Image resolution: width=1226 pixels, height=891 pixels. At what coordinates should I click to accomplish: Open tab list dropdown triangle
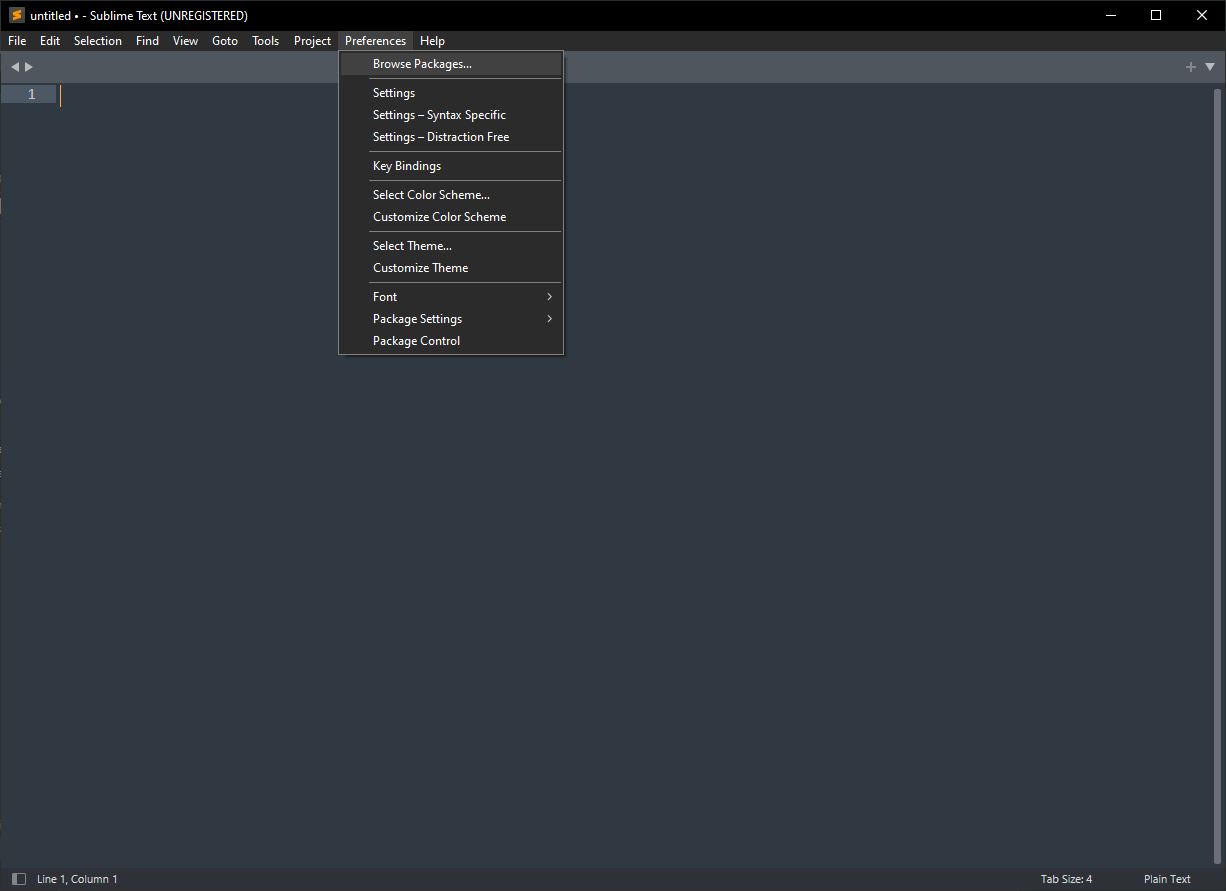(1210, 67)
